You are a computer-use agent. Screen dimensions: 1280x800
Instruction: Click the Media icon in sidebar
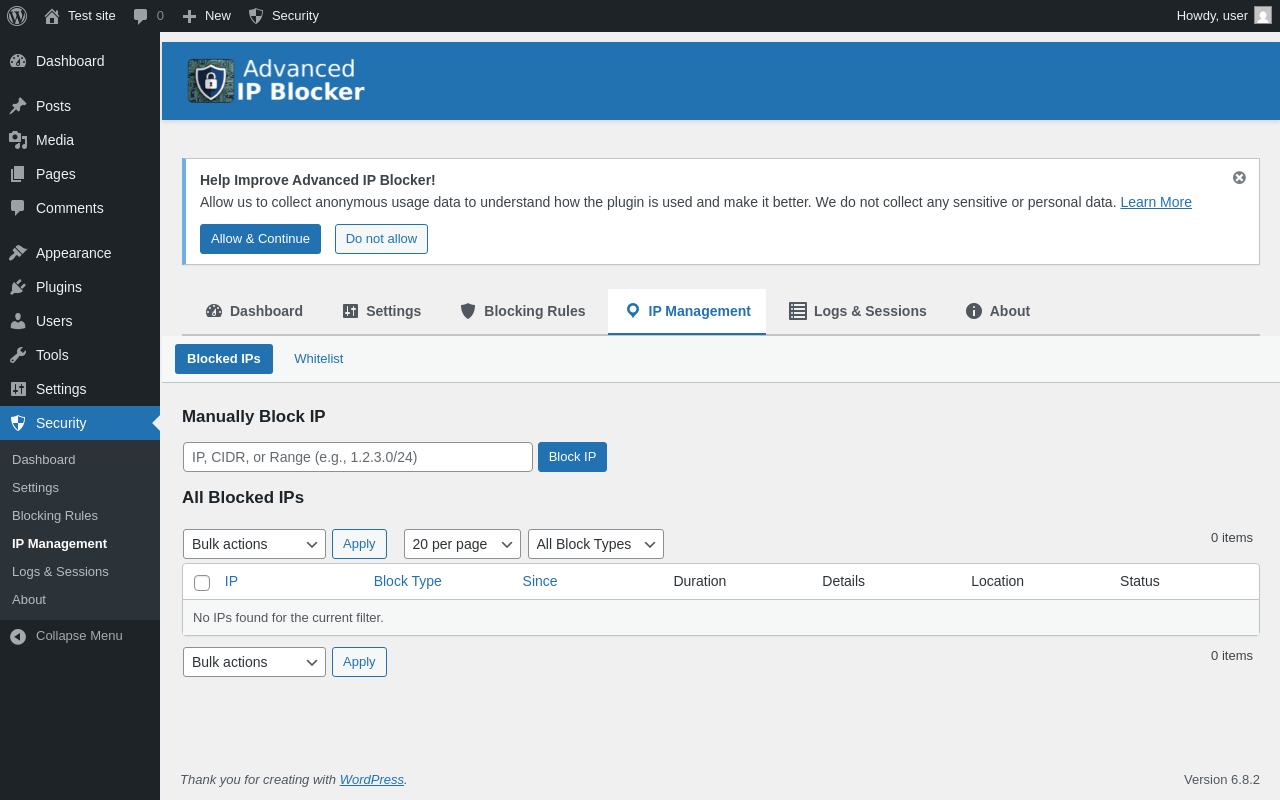point(18,140)
